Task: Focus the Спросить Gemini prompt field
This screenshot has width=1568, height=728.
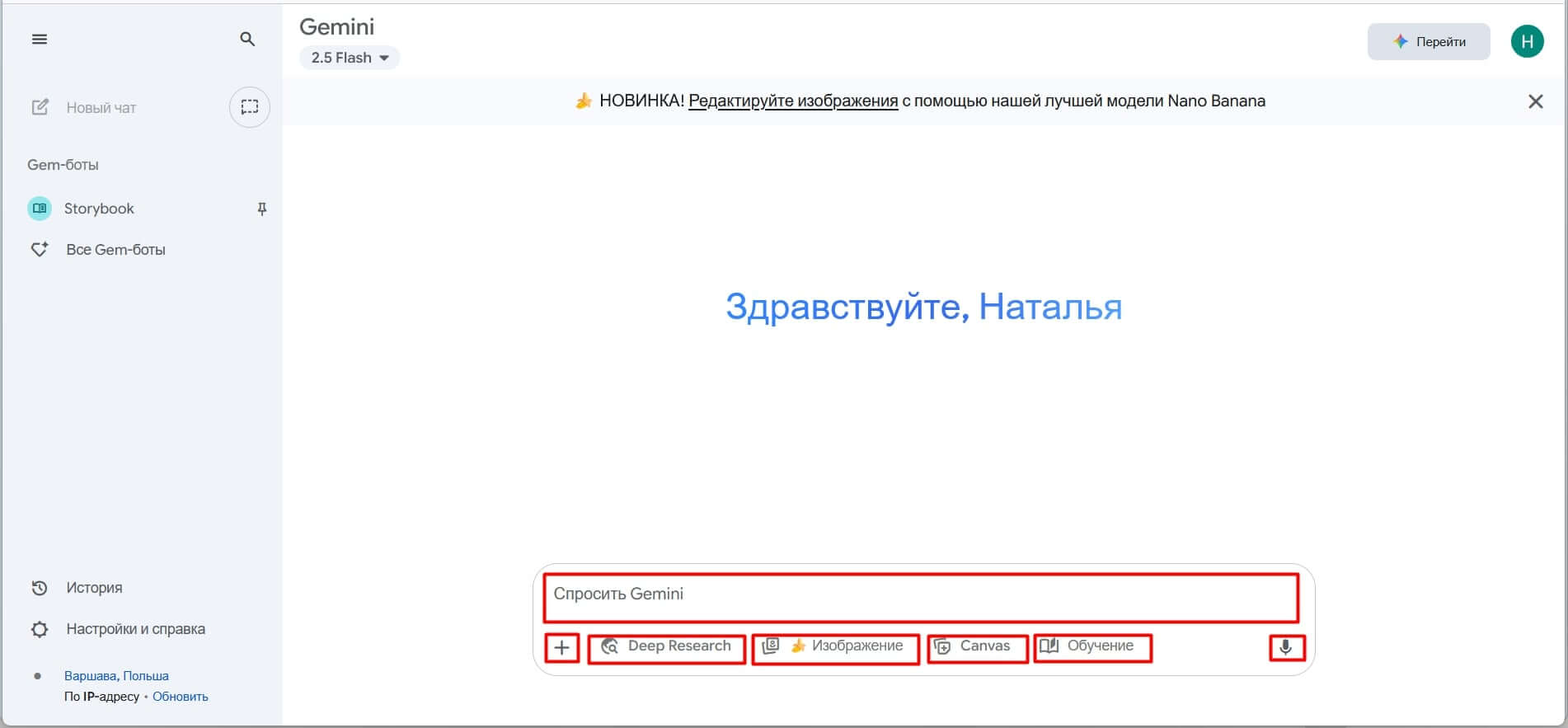Action: [921, 598]
